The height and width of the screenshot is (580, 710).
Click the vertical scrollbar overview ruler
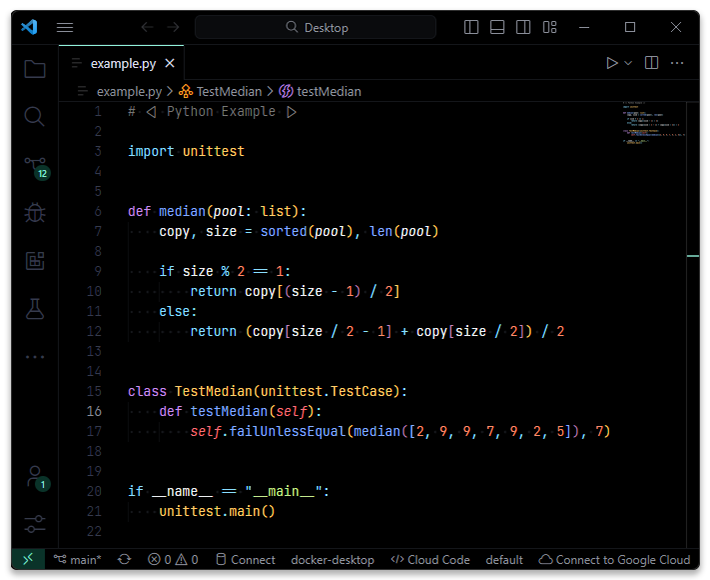point(693,324)
